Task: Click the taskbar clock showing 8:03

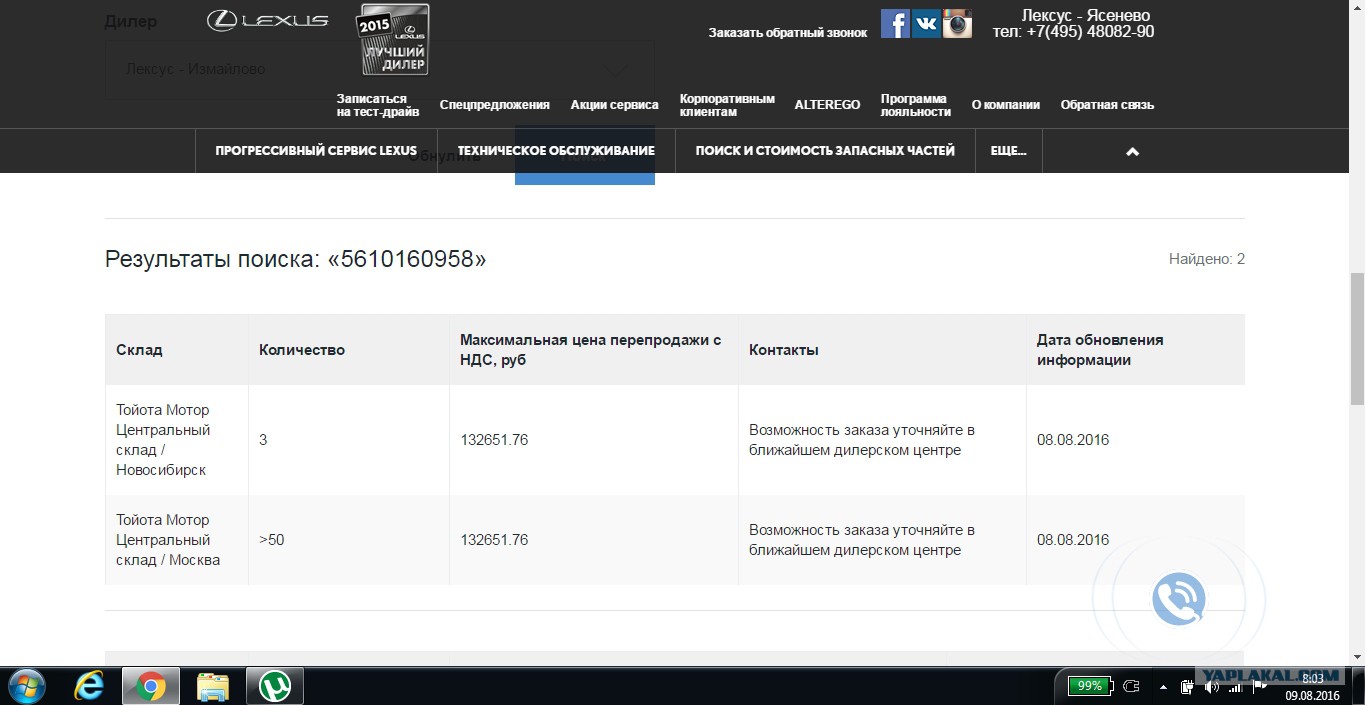Action: pyautogui.click(x=1312, y=679)
